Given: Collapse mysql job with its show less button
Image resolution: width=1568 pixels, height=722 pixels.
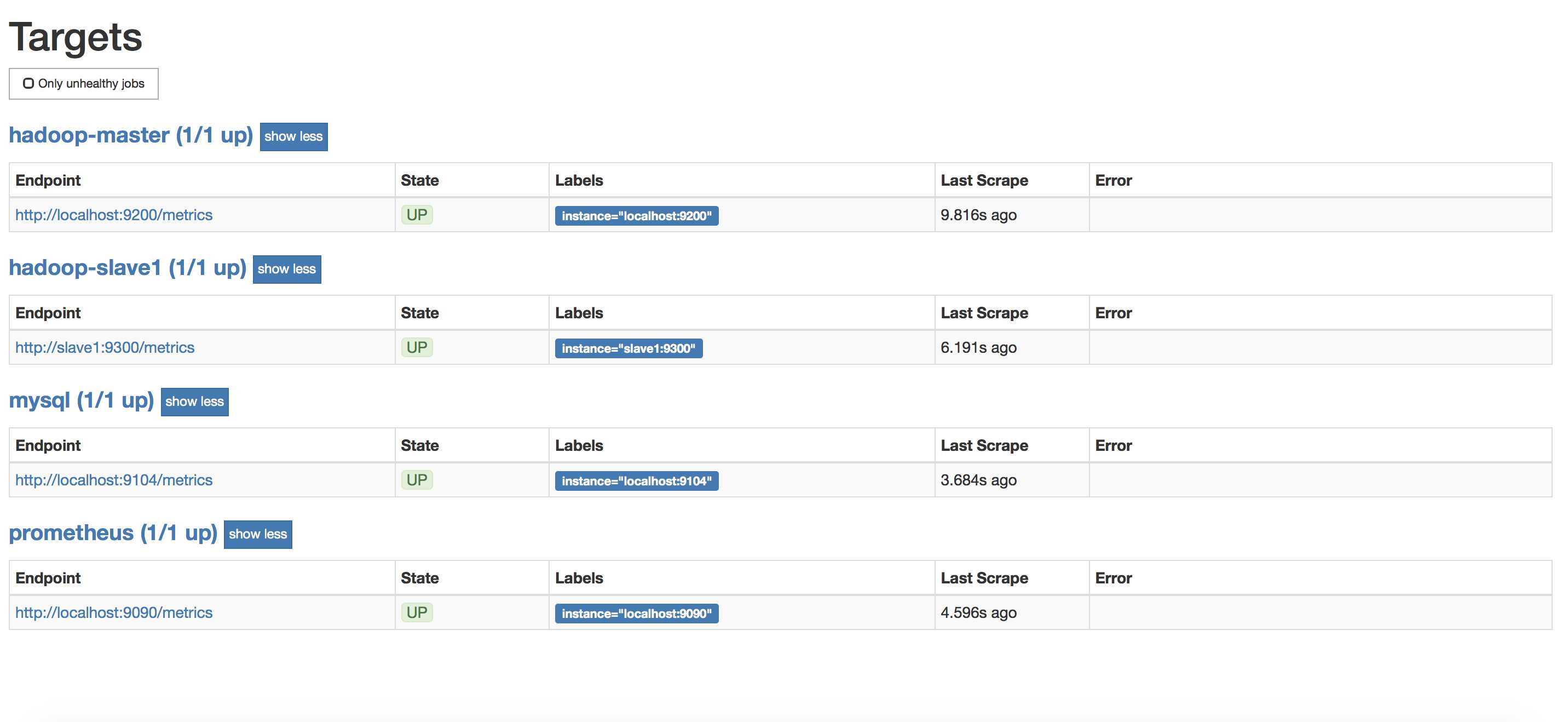Looking at the screenshot, I should tap(195, 402).
